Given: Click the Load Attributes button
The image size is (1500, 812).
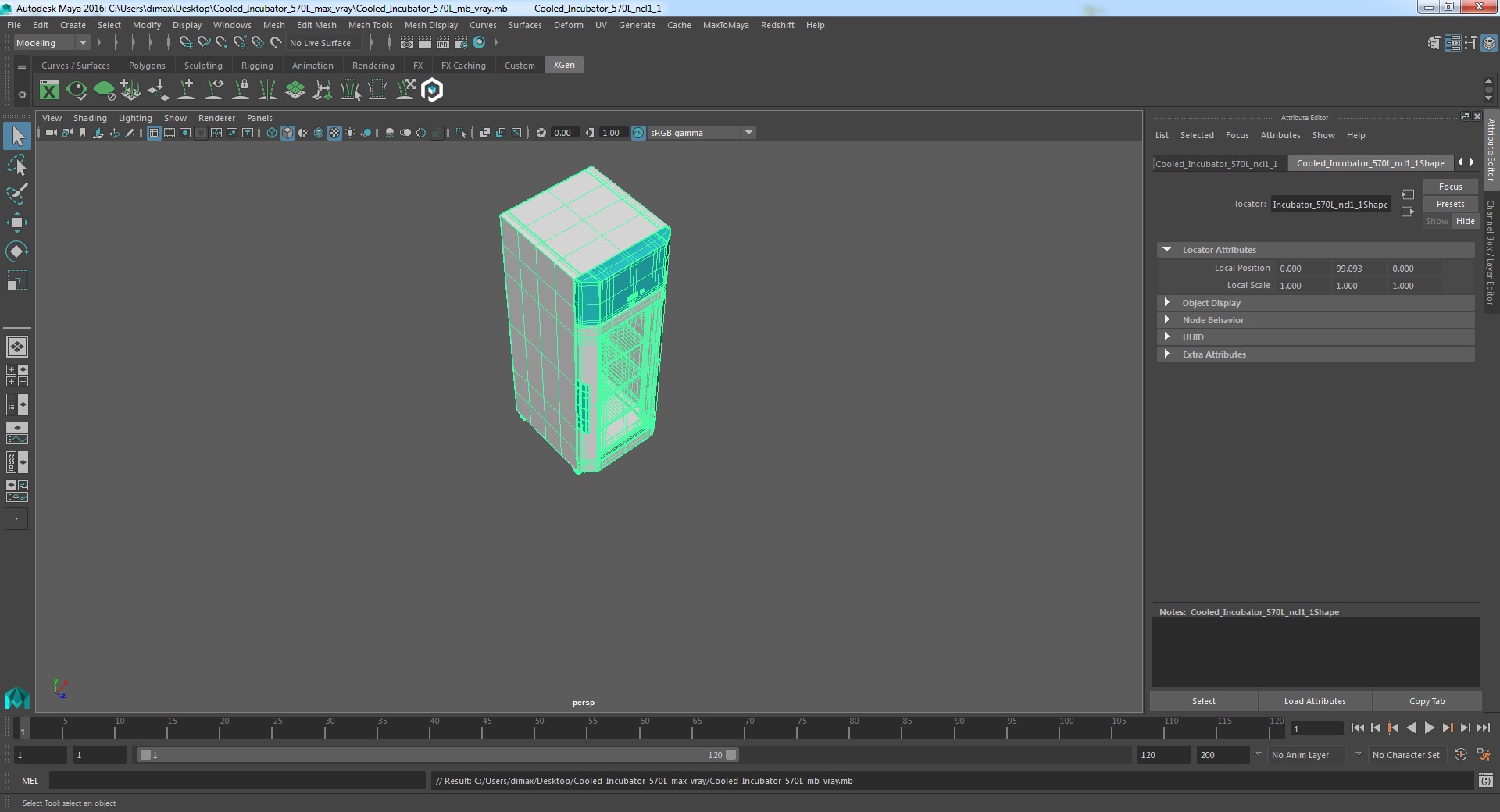Looking at the screenshot, I should pyautogui.click(x=1315, y=701).
